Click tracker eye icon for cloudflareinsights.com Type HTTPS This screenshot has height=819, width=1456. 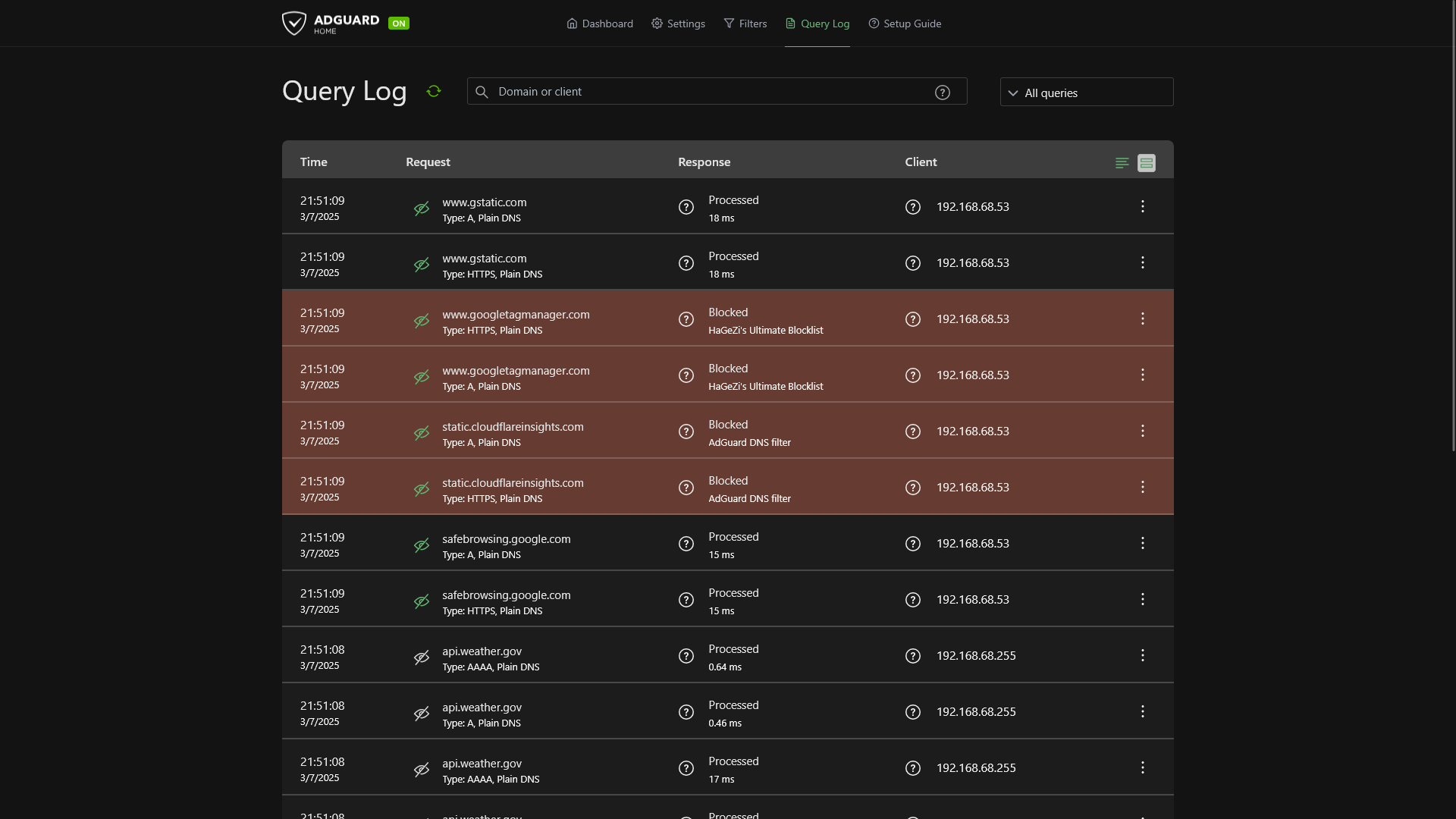422,489
